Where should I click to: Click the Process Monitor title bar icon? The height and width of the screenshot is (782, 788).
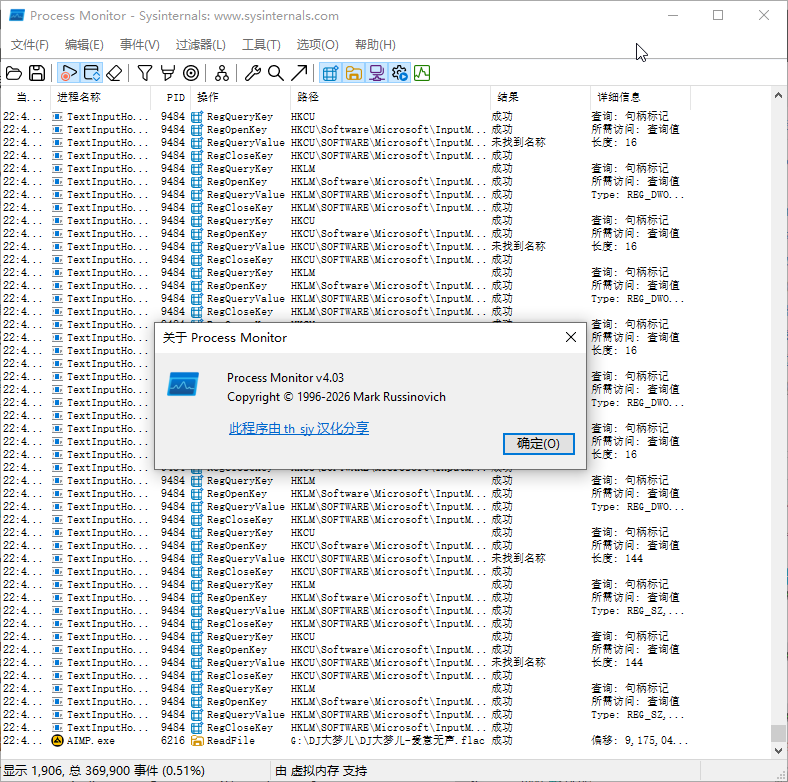17,16
